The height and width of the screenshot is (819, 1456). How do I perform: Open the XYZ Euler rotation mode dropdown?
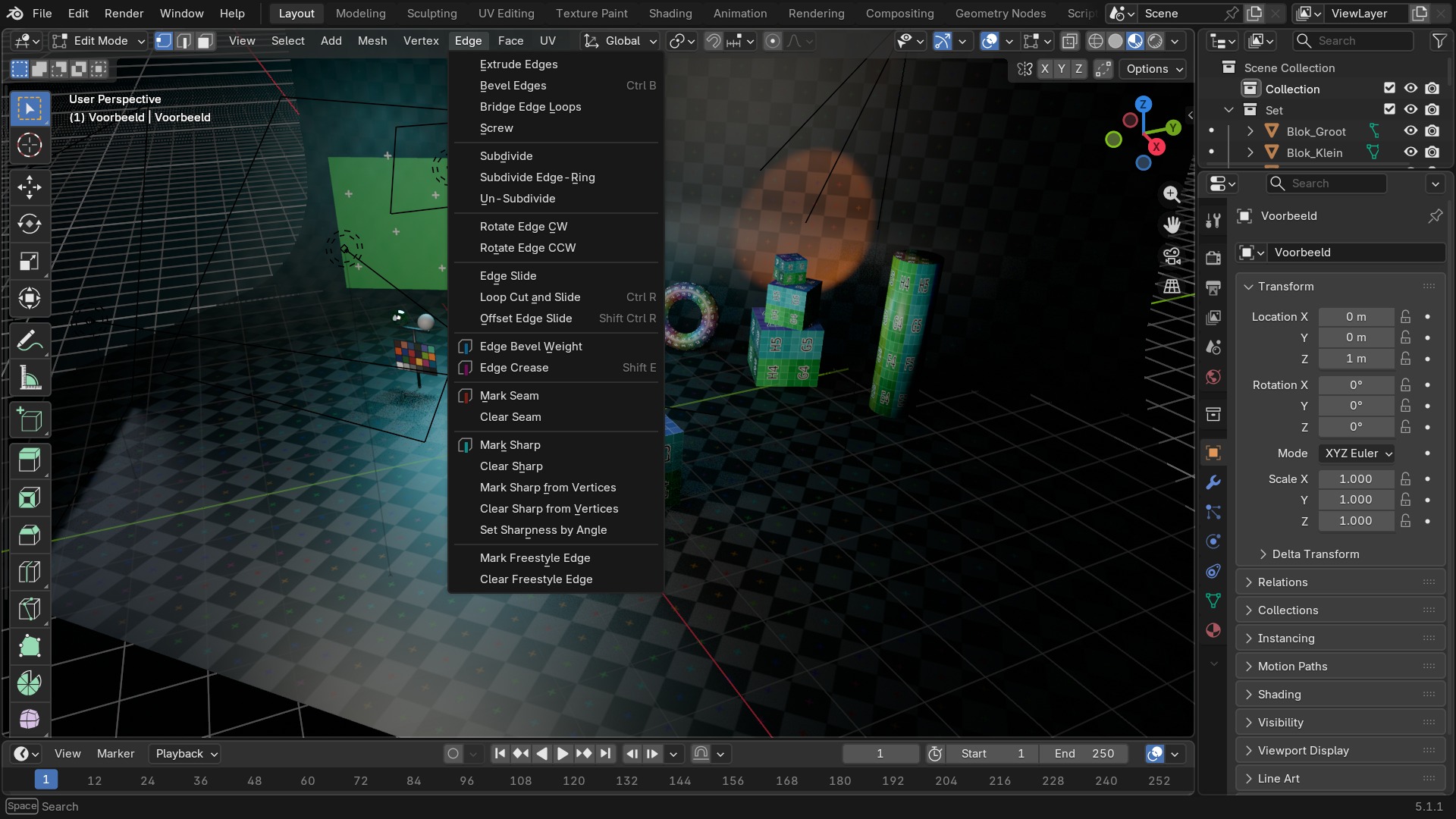point(1357,453)
